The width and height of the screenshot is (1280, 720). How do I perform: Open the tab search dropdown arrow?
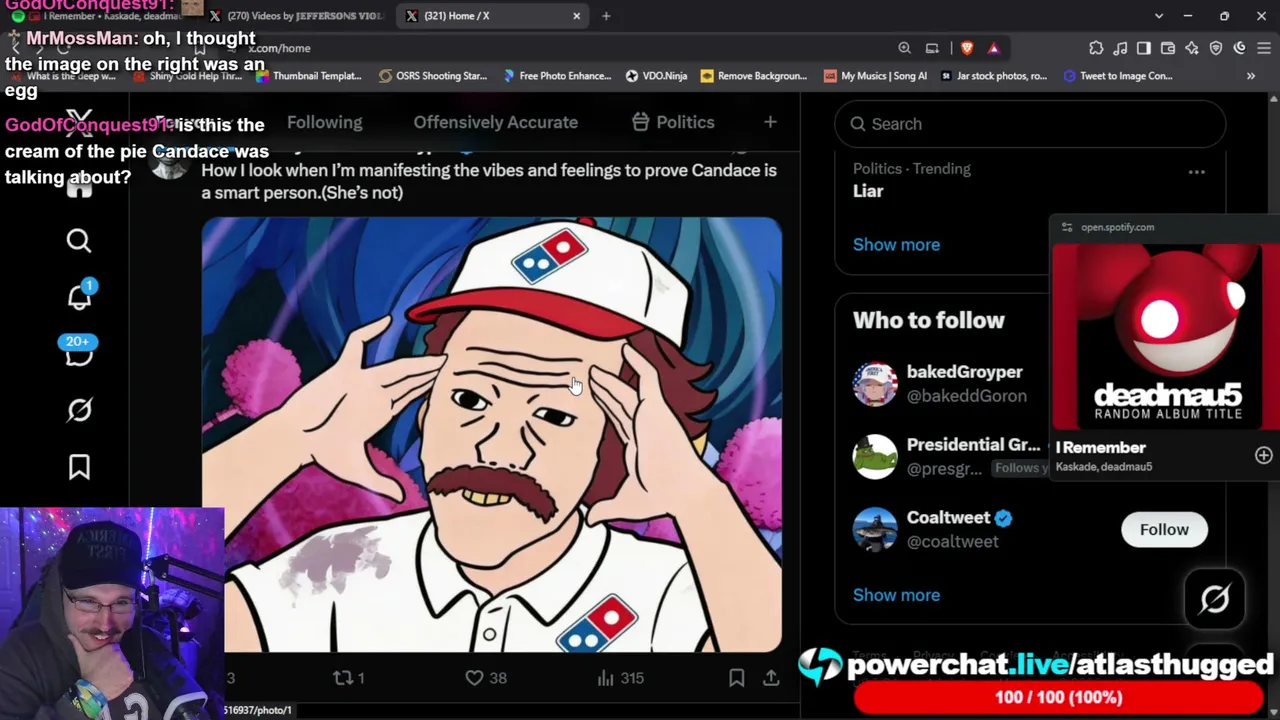point(1159,16)
